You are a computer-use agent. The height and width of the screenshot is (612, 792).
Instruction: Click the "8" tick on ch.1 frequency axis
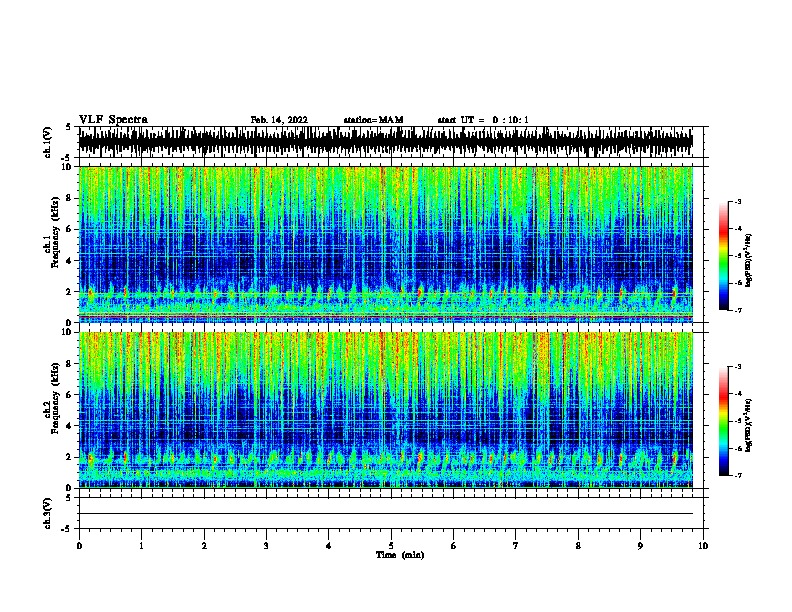(69, 198)
